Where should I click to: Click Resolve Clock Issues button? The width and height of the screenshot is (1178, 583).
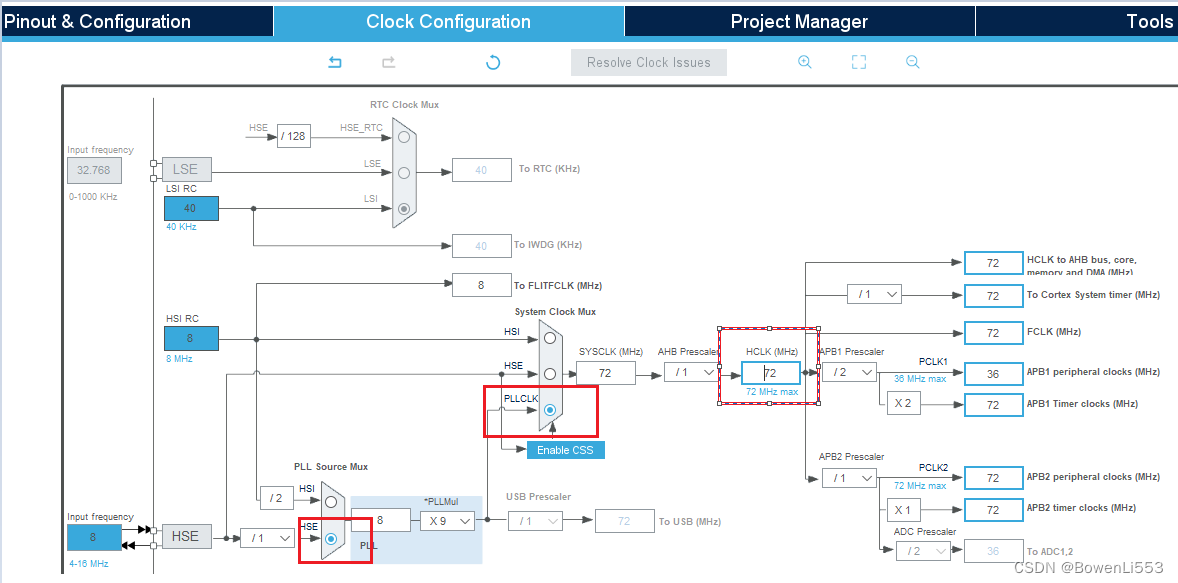click(x=649, y=62)
